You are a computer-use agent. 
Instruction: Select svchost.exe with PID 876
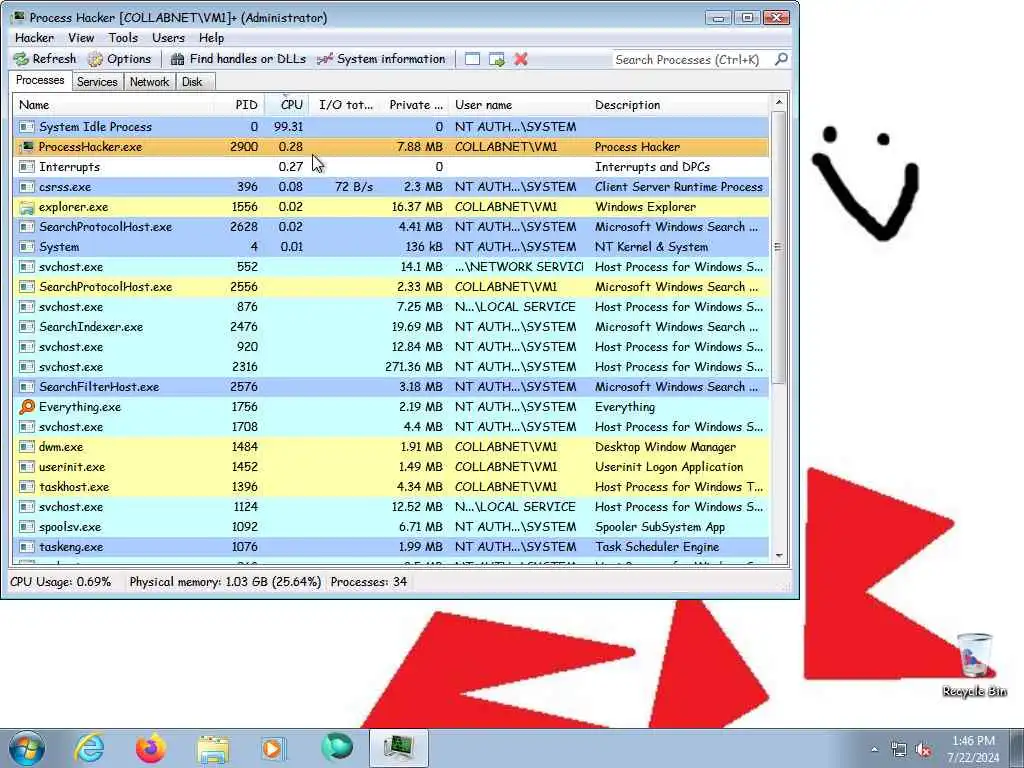coord(391,307)
